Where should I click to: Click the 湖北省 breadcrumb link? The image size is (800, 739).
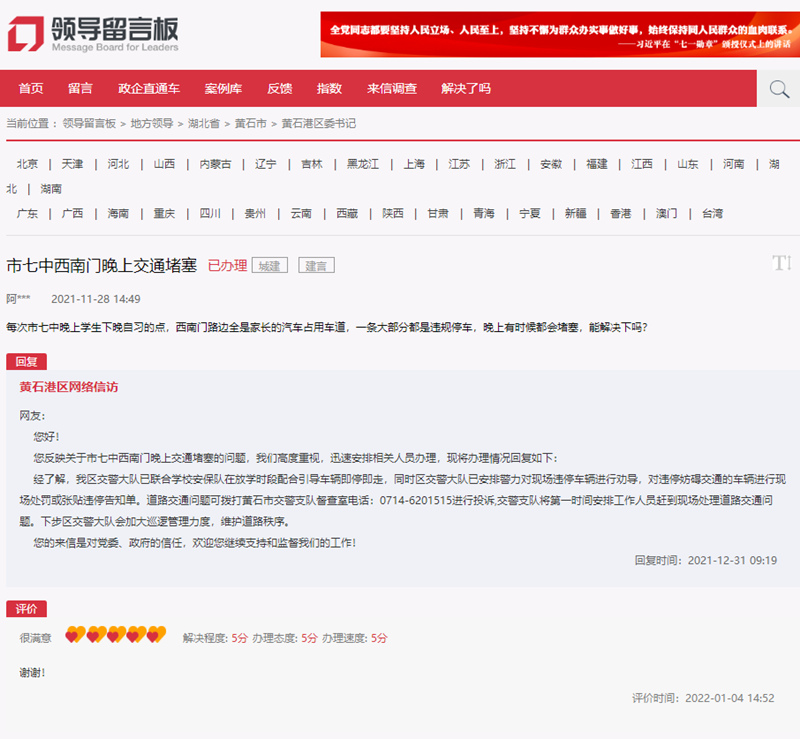coord(204,124)
